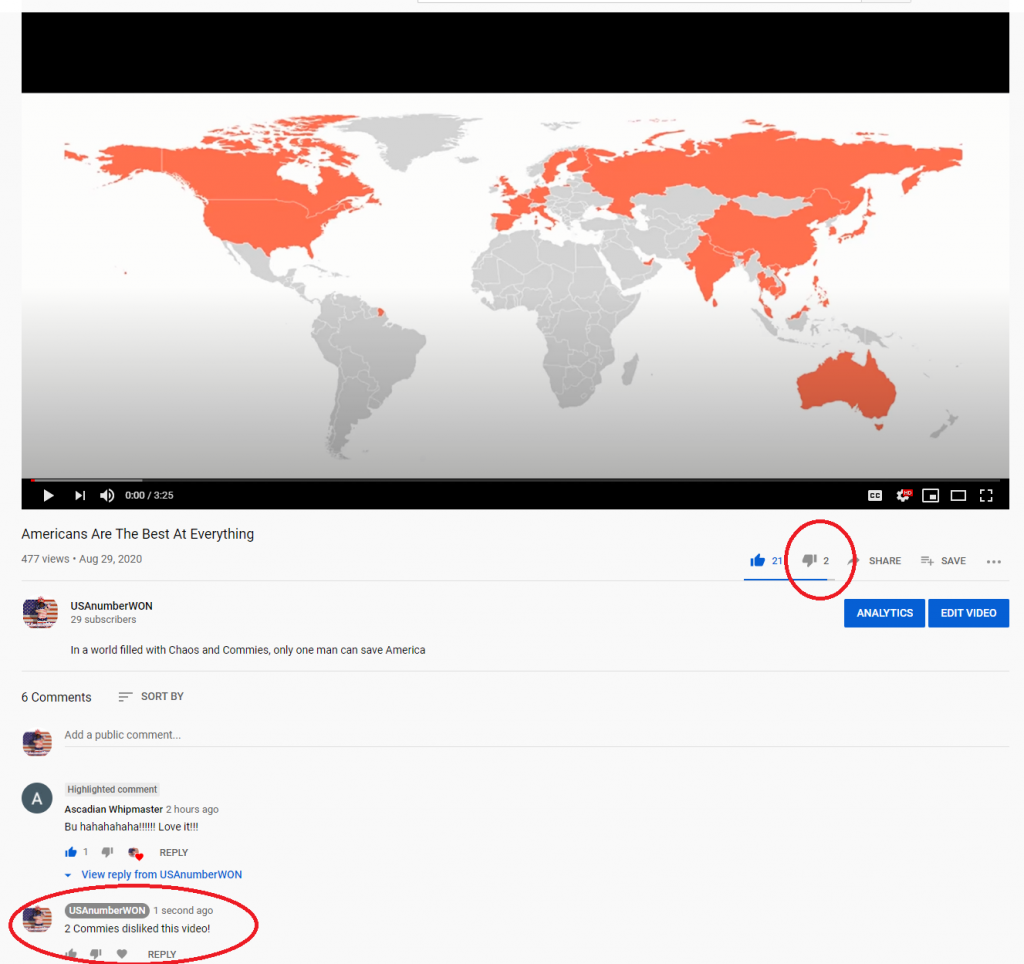Click the video progress bar
1024x964 pixels.
(x=515, y=480)
